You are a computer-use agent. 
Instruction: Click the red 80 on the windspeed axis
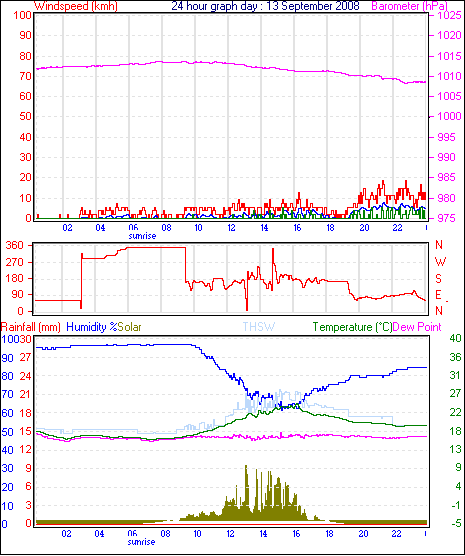[x=25, y=56]
